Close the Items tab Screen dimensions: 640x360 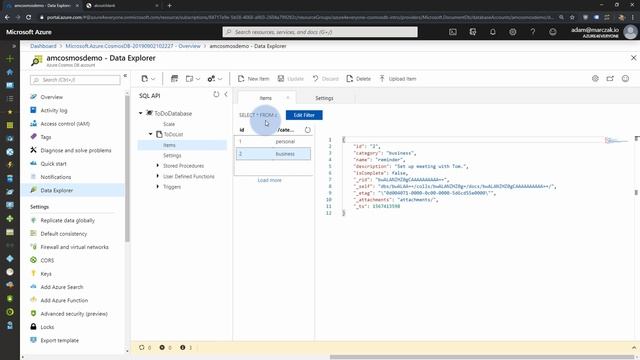point(288,98)
